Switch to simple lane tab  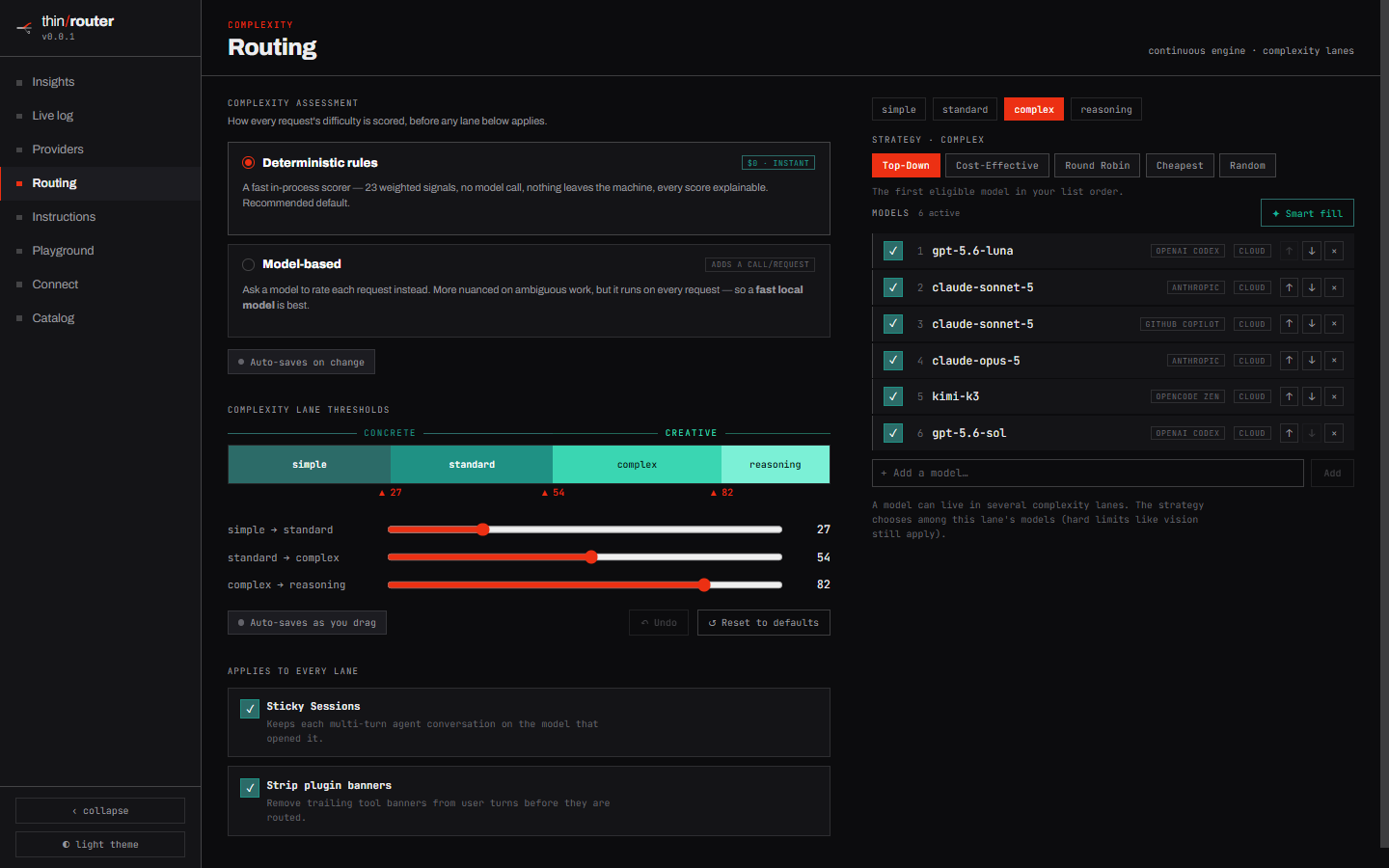pos(899,109)
